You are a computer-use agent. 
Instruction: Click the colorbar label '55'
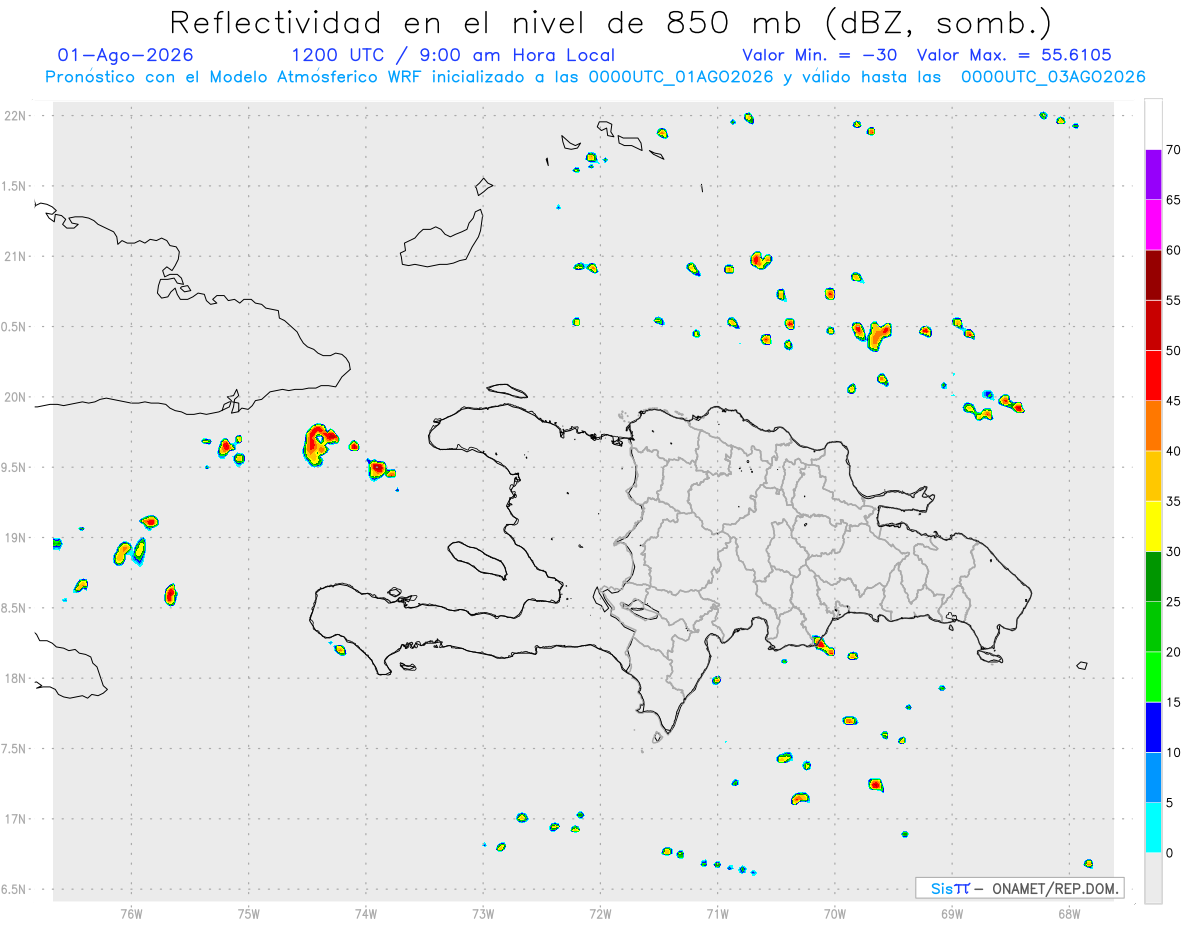pos(1173,300)
